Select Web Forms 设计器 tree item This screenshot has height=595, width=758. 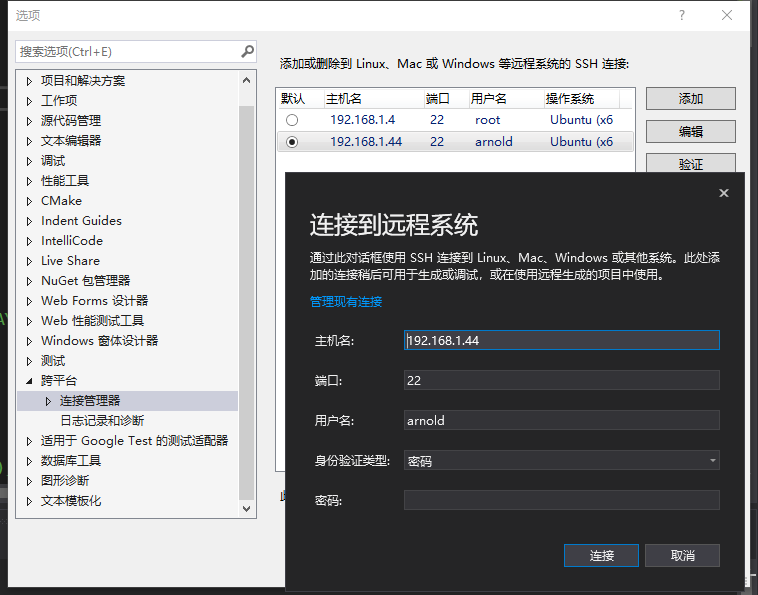[95, 301]
